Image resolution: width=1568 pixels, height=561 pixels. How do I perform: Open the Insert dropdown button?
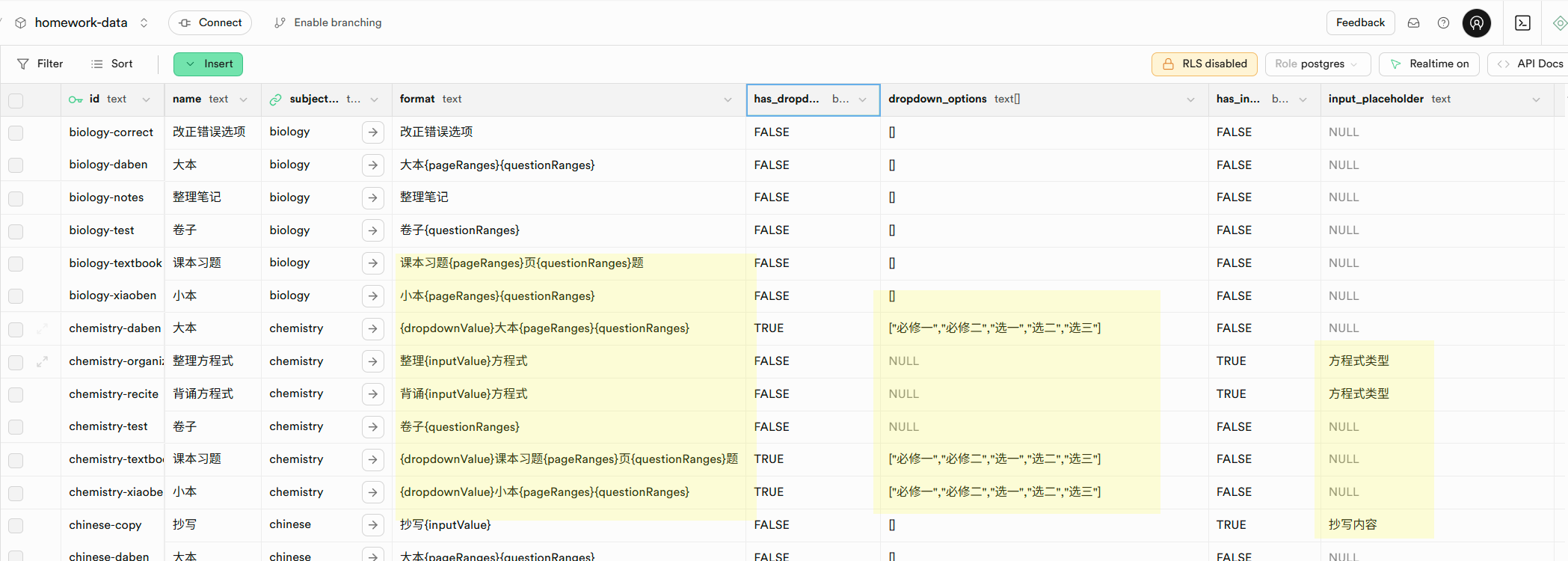tap(208, 64)
